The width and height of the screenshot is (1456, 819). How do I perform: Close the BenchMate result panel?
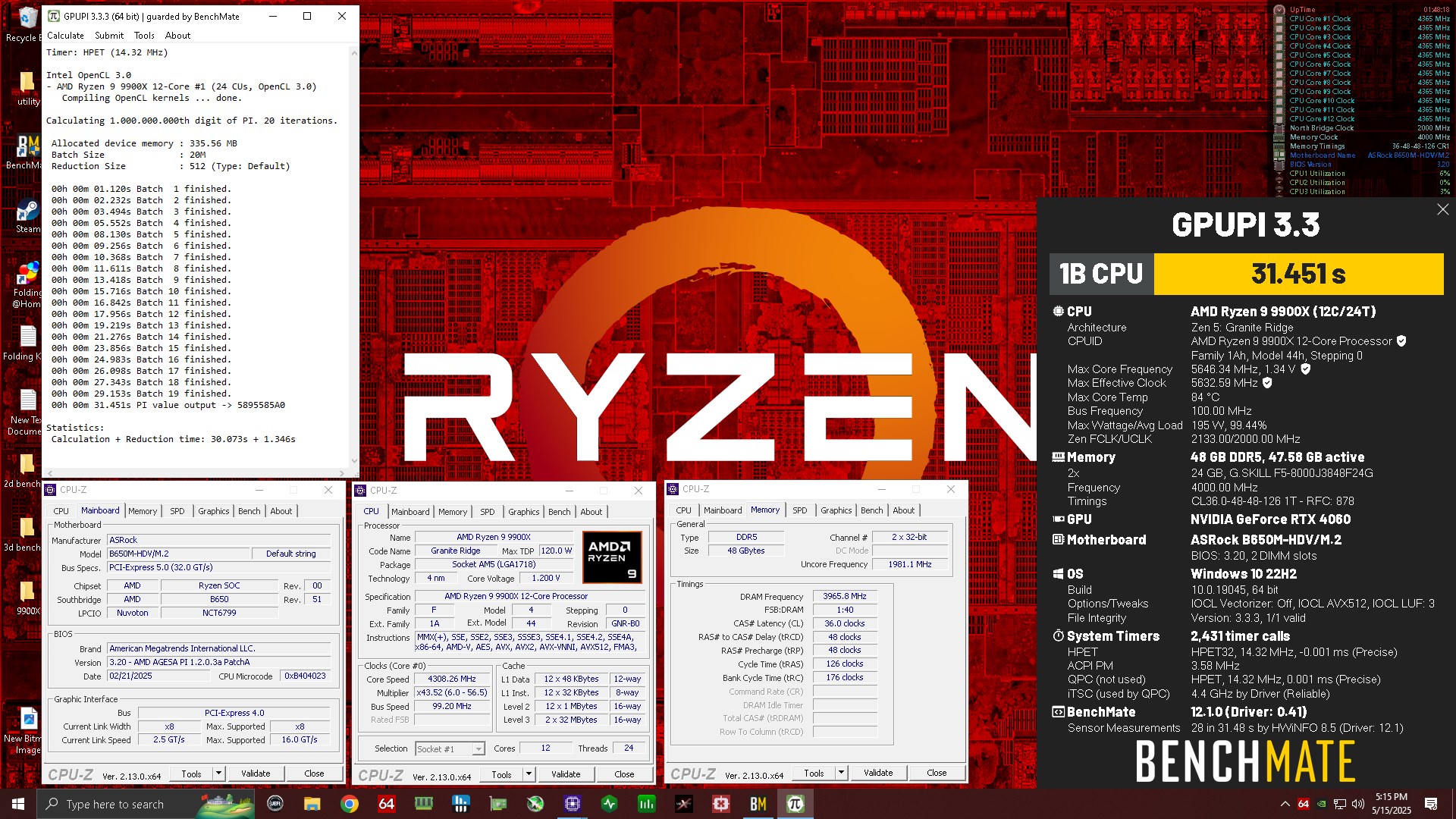pyautogui.click(x=1442, y=210)
